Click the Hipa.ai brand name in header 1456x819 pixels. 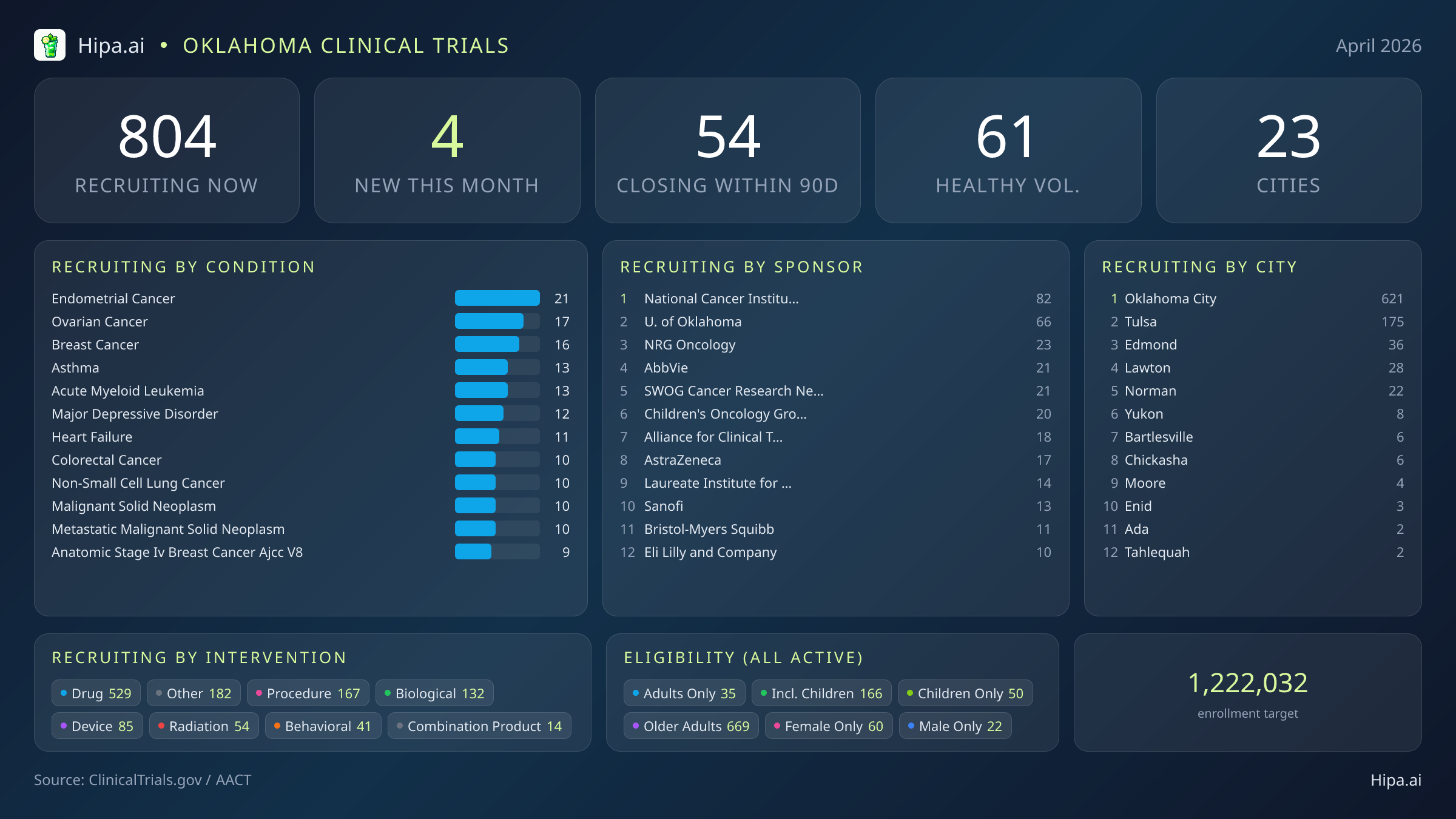click(112, 45)
